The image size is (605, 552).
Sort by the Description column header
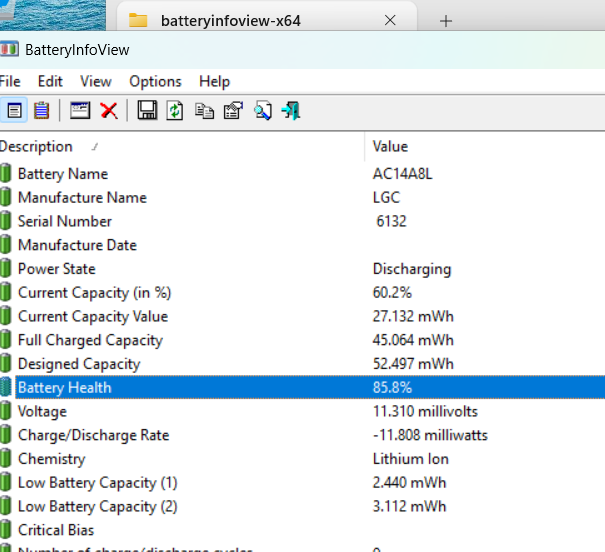tap(182, 146)
